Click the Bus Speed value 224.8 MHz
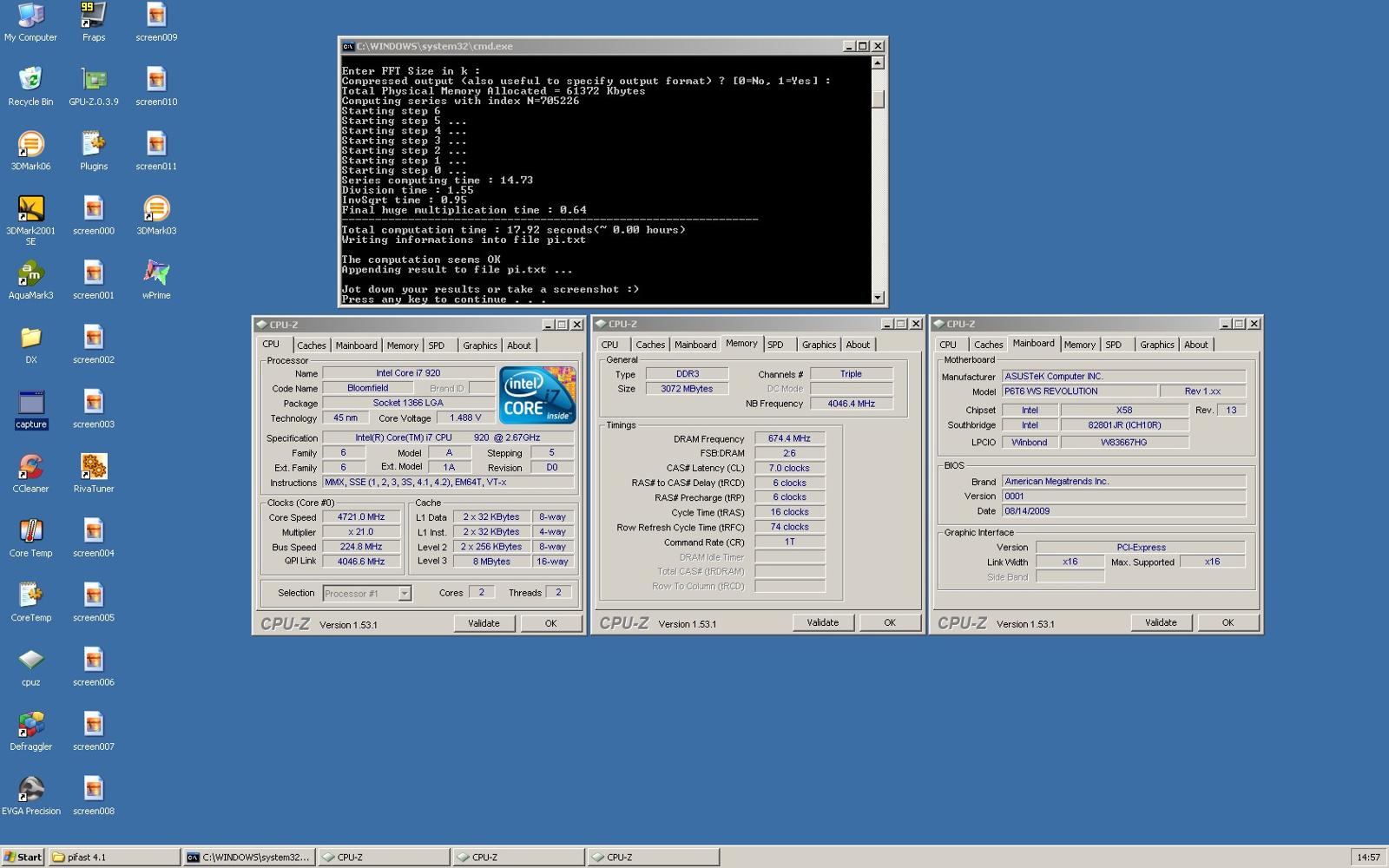Viewport: 1389px width, 868px height. pyautogui.click(x=360, y=547)
